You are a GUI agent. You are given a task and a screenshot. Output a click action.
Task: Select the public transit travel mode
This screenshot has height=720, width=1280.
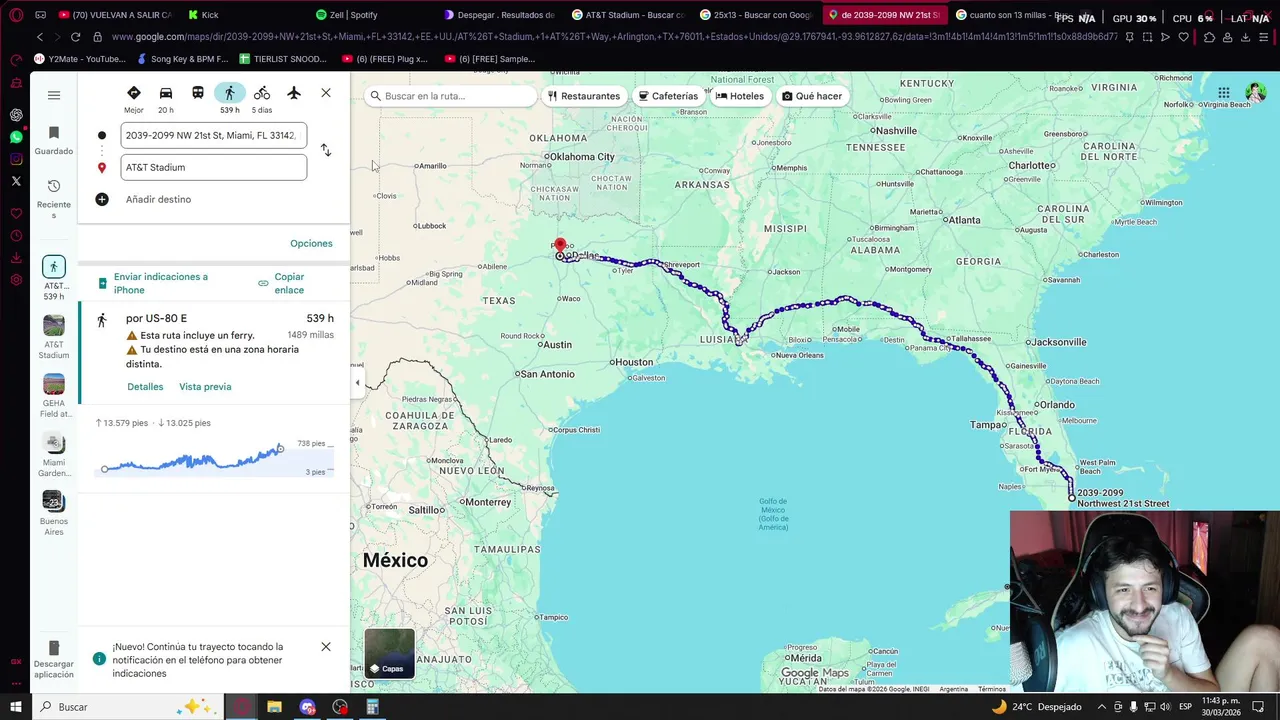click(x=197, y=93)
